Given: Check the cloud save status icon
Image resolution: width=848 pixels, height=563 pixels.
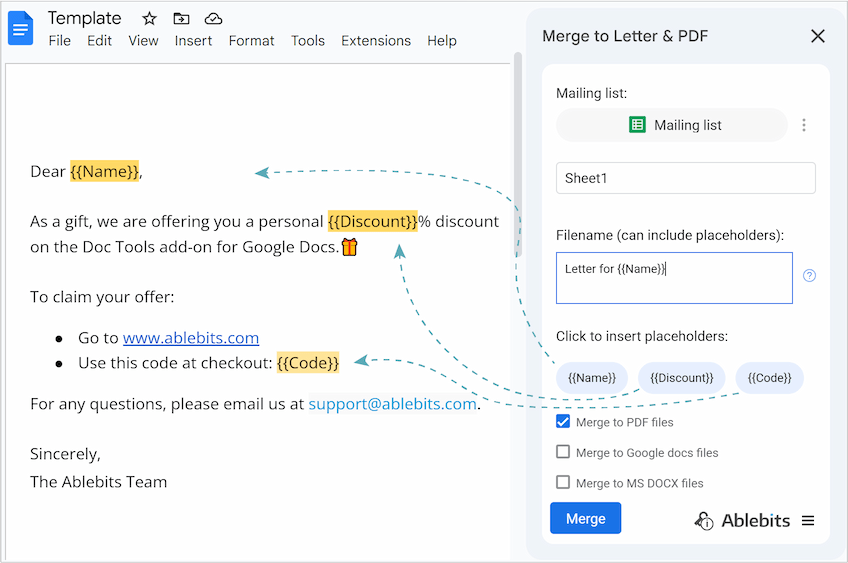Looking at the screenshot, I should pos(213,19).
